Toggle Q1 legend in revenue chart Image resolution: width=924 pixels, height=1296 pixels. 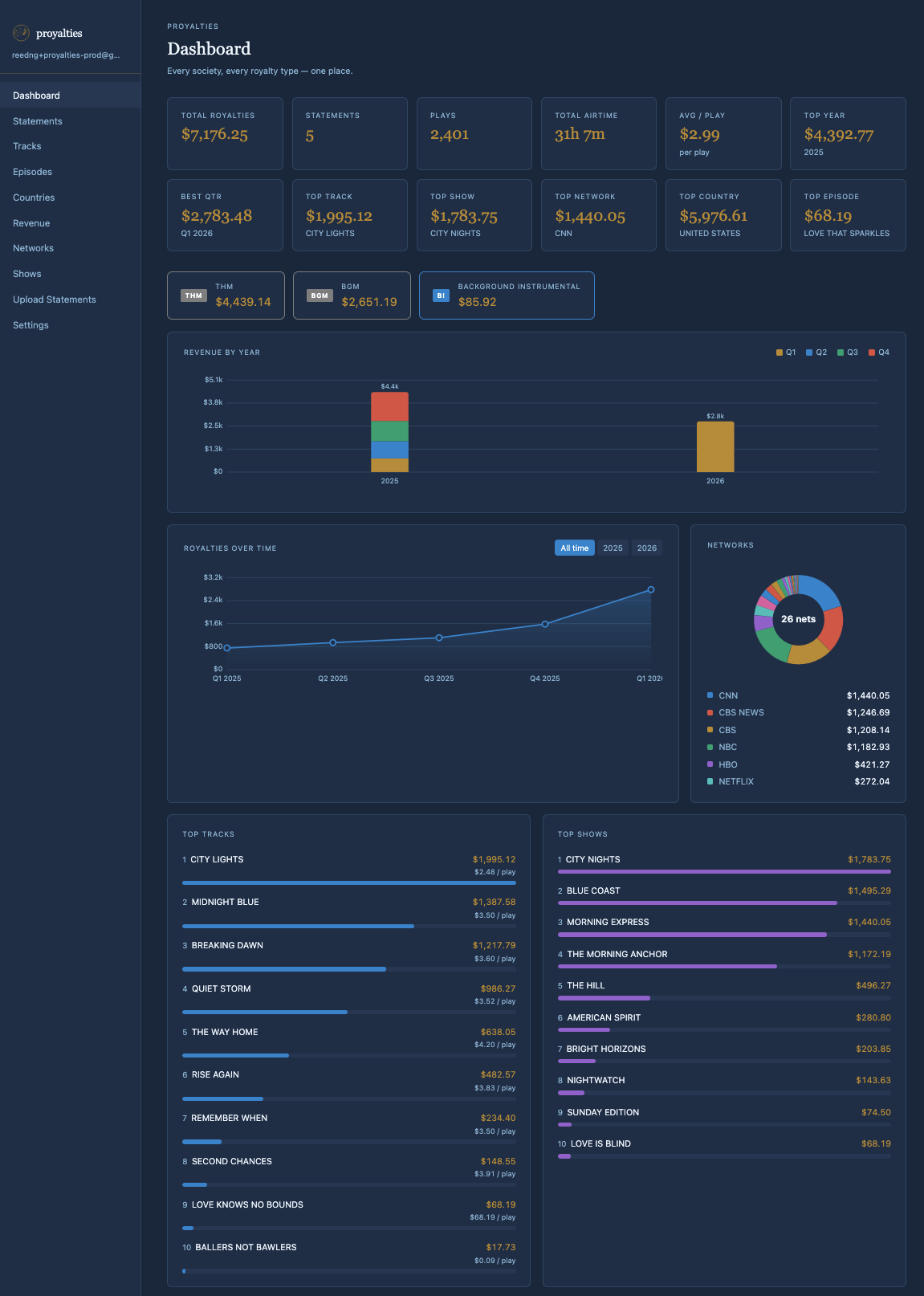tap(786, 353)
